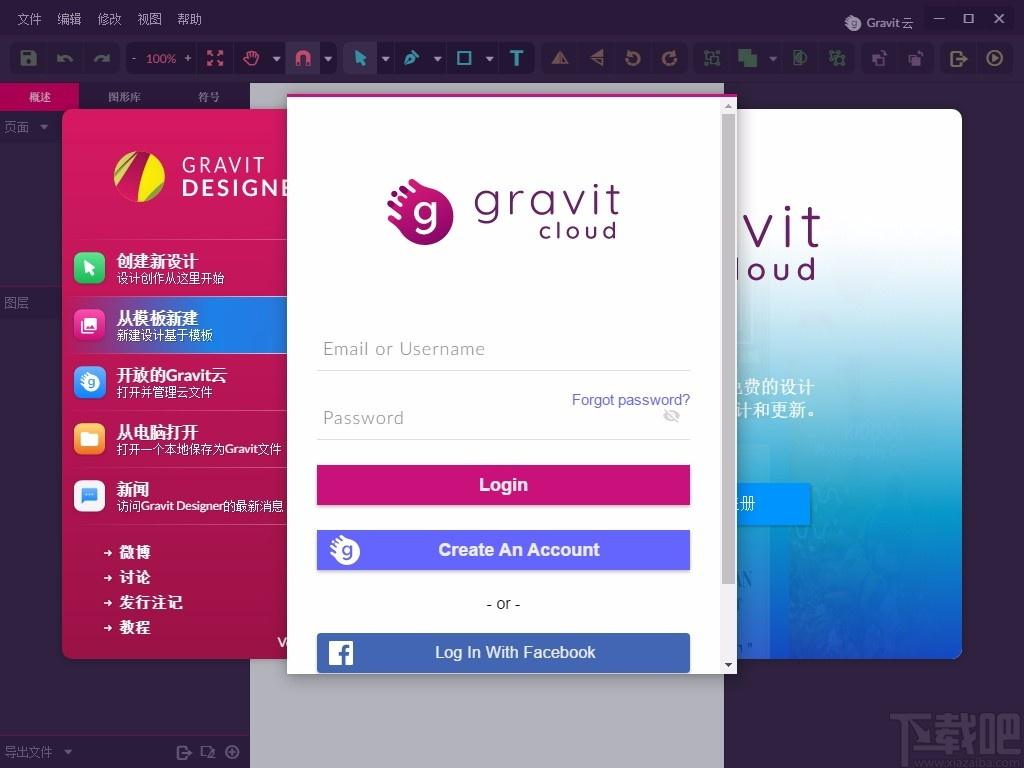This screenshot has height=768, width=1024.
Task: Expand Pen tool options dropdown
Action: point(438,59)
